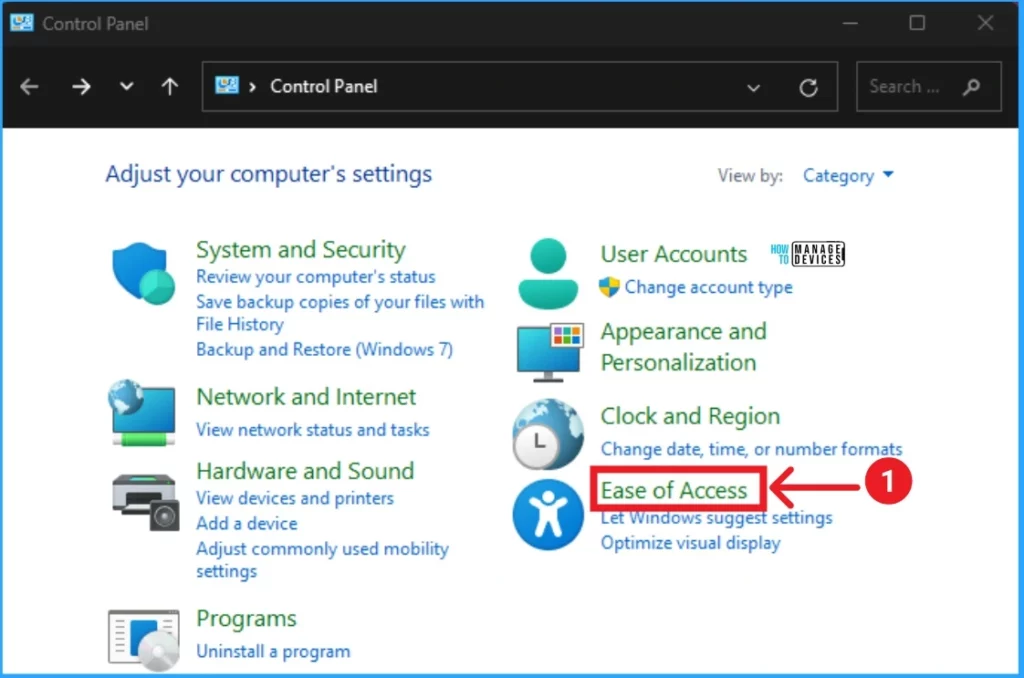Open Clock and Region heading
This screenshot has width=1024, height=678.
tap(690, 415)
